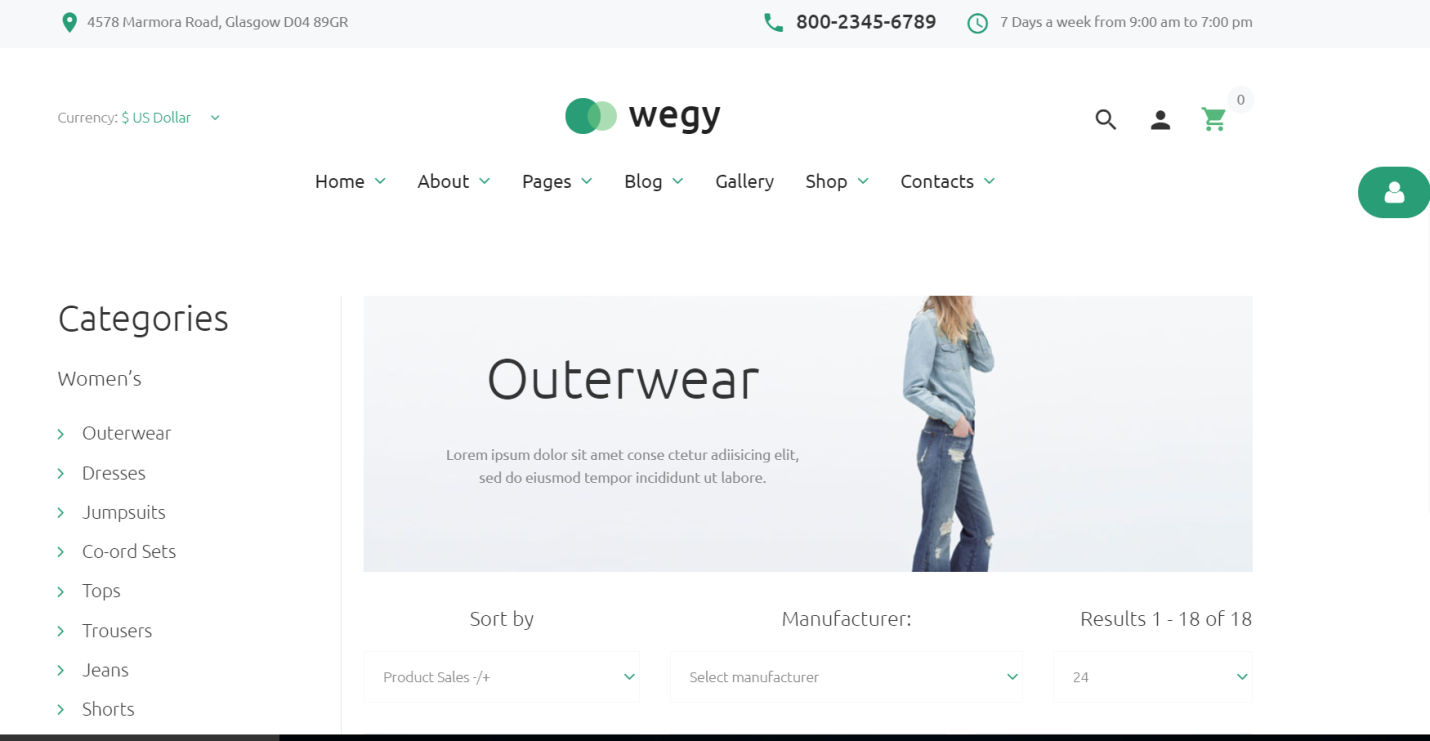
Task: Click the wegy logo
Action: [x=643, y=116]
